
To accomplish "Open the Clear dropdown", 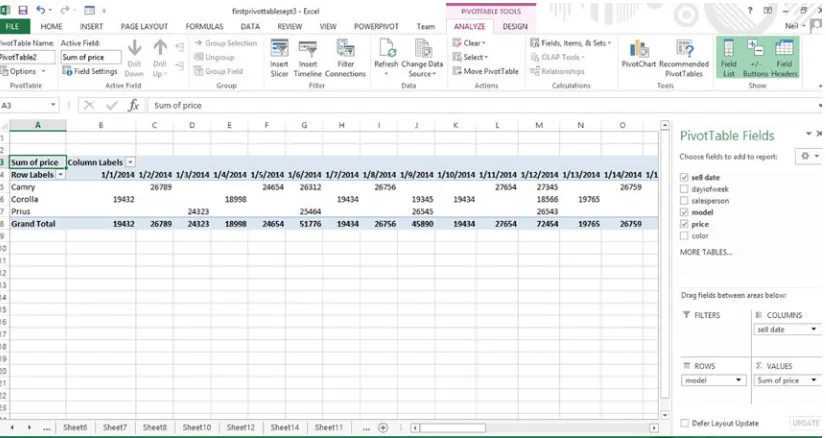I will click(469, 43).
